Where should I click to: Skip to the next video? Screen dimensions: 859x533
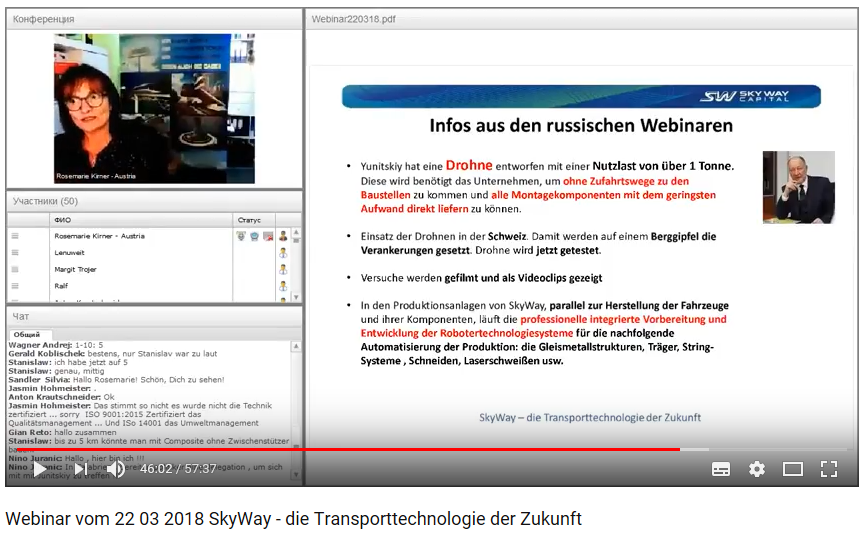tap(81, 469)
